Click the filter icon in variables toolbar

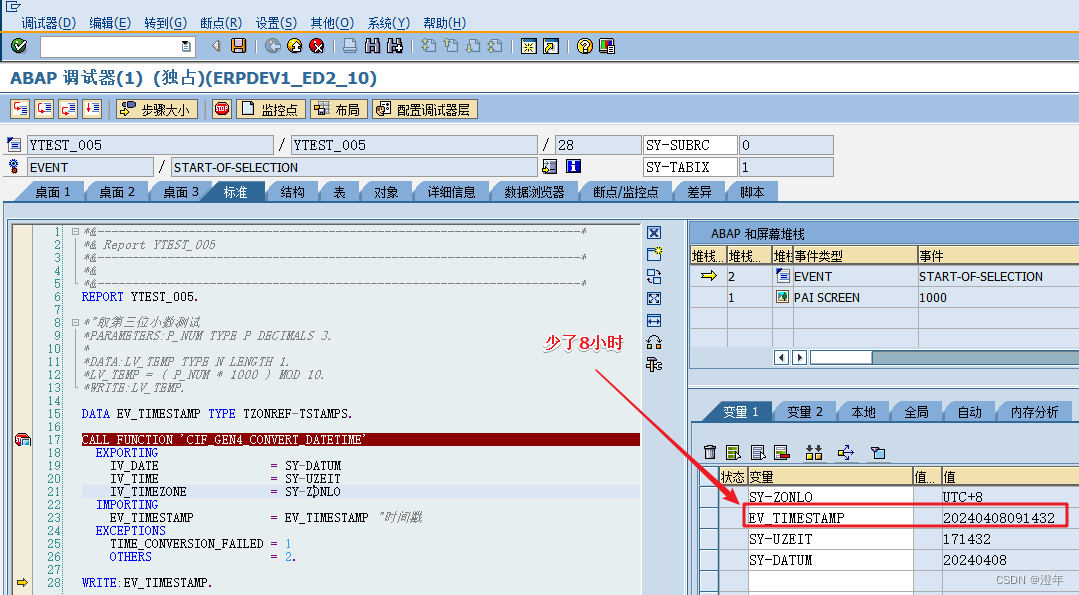tap(877, 452)
